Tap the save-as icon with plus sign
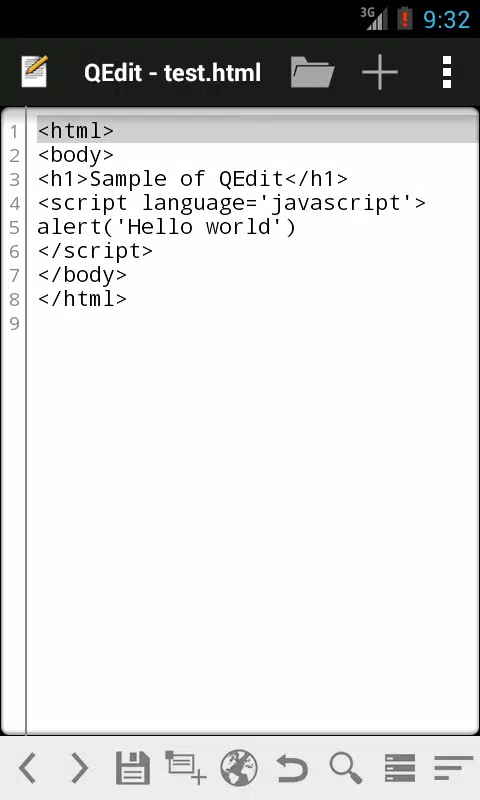480x800 pixels. tap(186, 767)
